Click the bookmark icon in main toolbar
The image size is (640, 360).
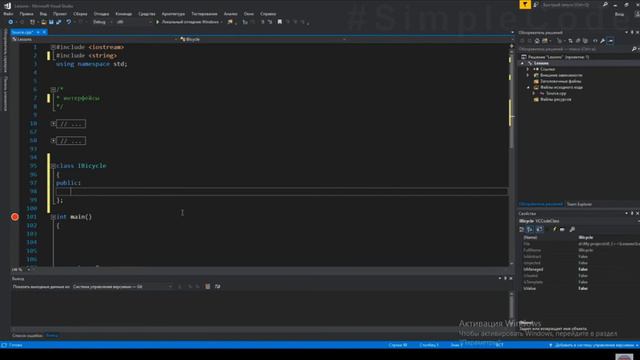pos(280,22)
